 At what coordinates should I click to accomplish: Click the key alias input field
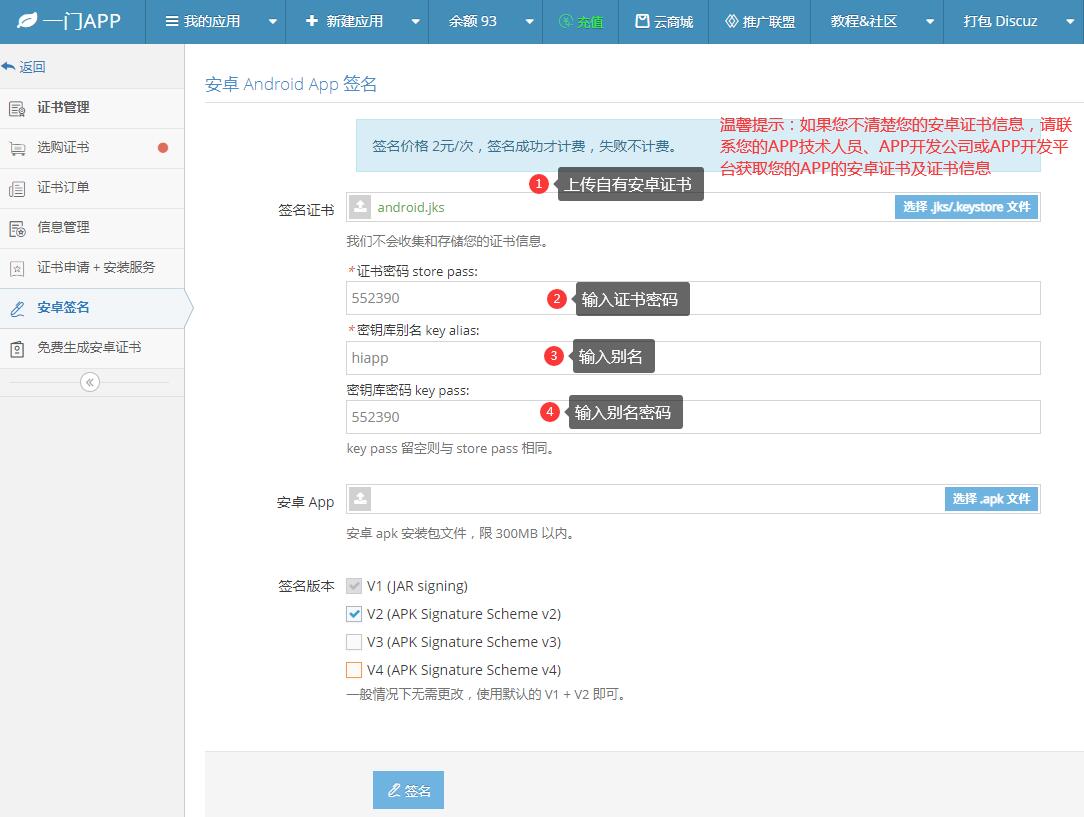693,357
